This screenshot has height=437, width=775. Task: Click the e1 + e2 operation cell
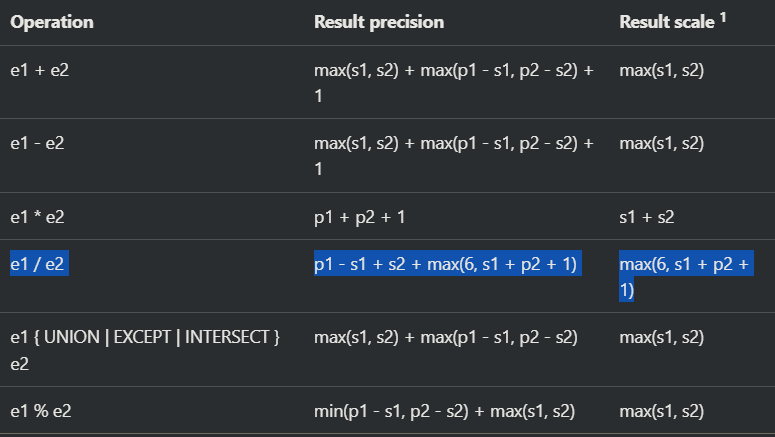[37, 71]
